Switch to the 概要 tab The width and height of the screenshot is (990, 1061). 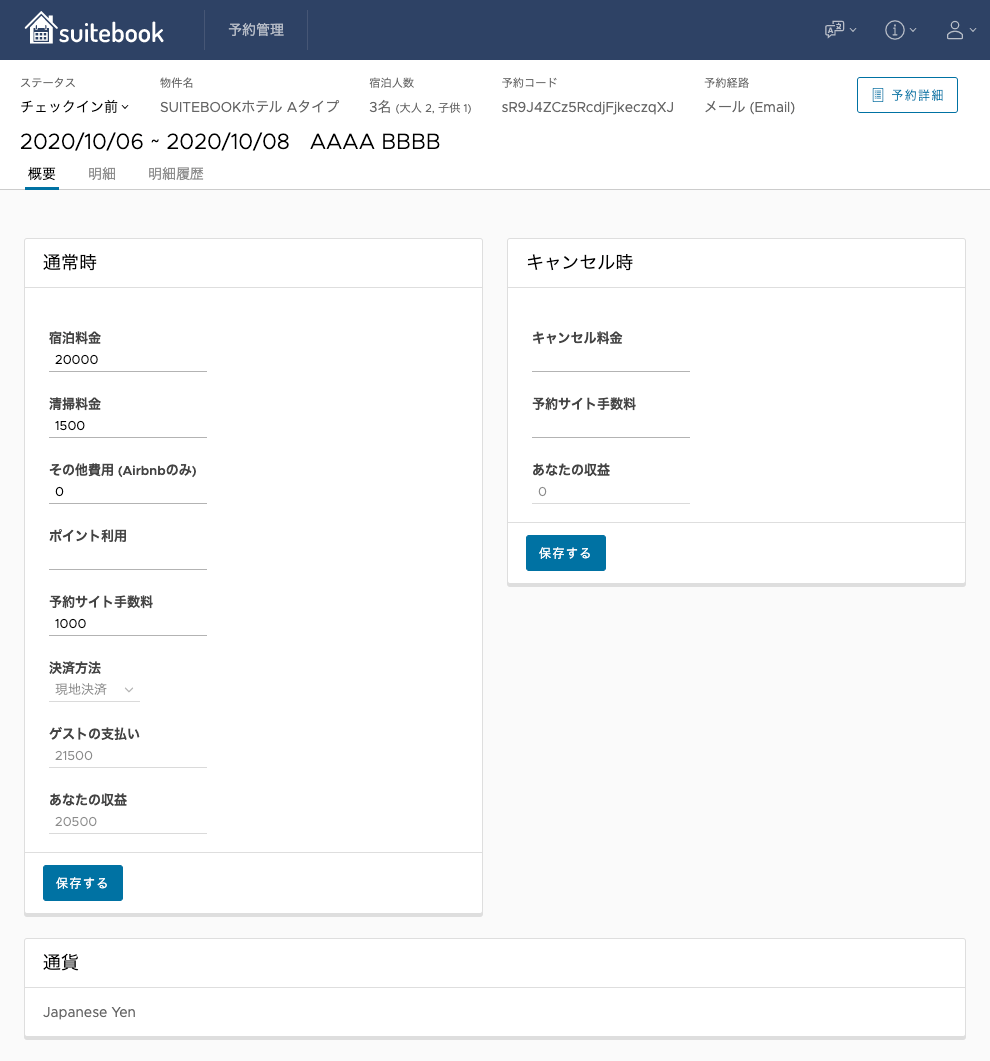[x=41, y=174]
